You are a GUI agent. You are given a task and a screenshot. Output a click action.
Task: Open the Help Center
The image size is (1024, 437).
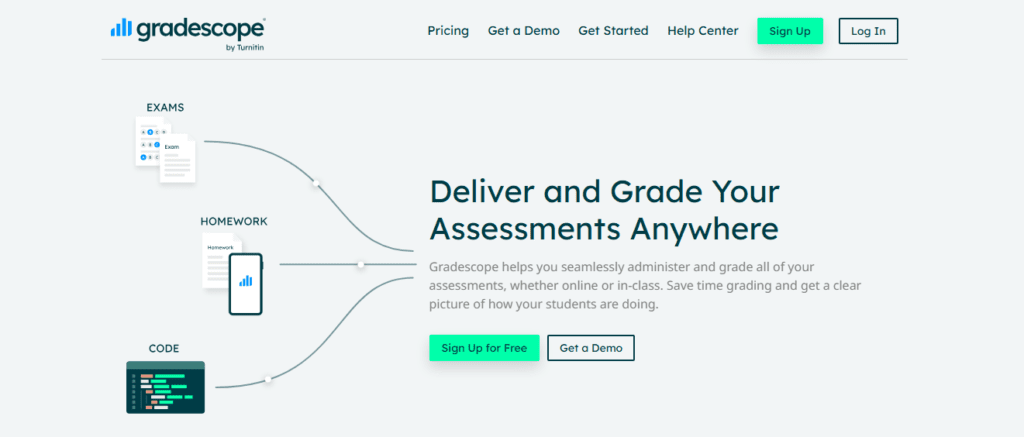point(703,31)
